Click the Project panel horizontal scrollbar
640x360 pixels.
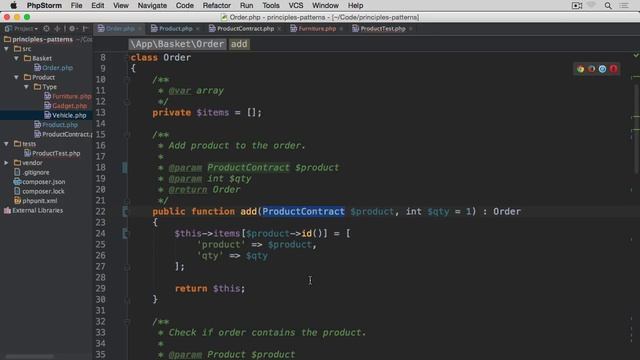(29, 357)
